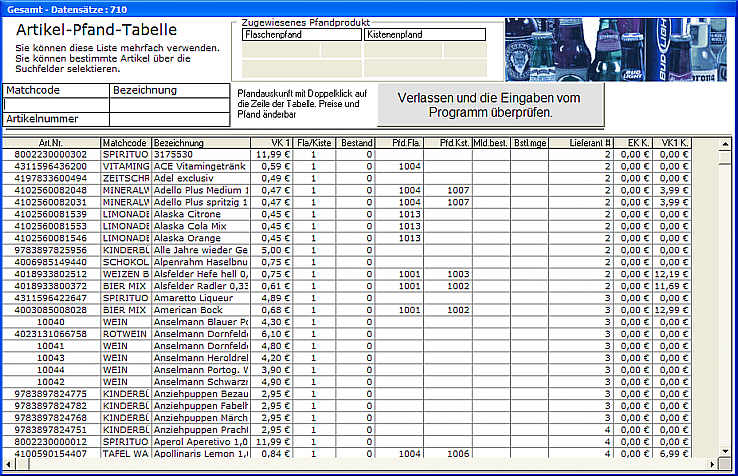The height and width of the screenshot is (476, 738).
Task: Select the ACE Vitamingetränk row description
Action: [x=201, y=166]
